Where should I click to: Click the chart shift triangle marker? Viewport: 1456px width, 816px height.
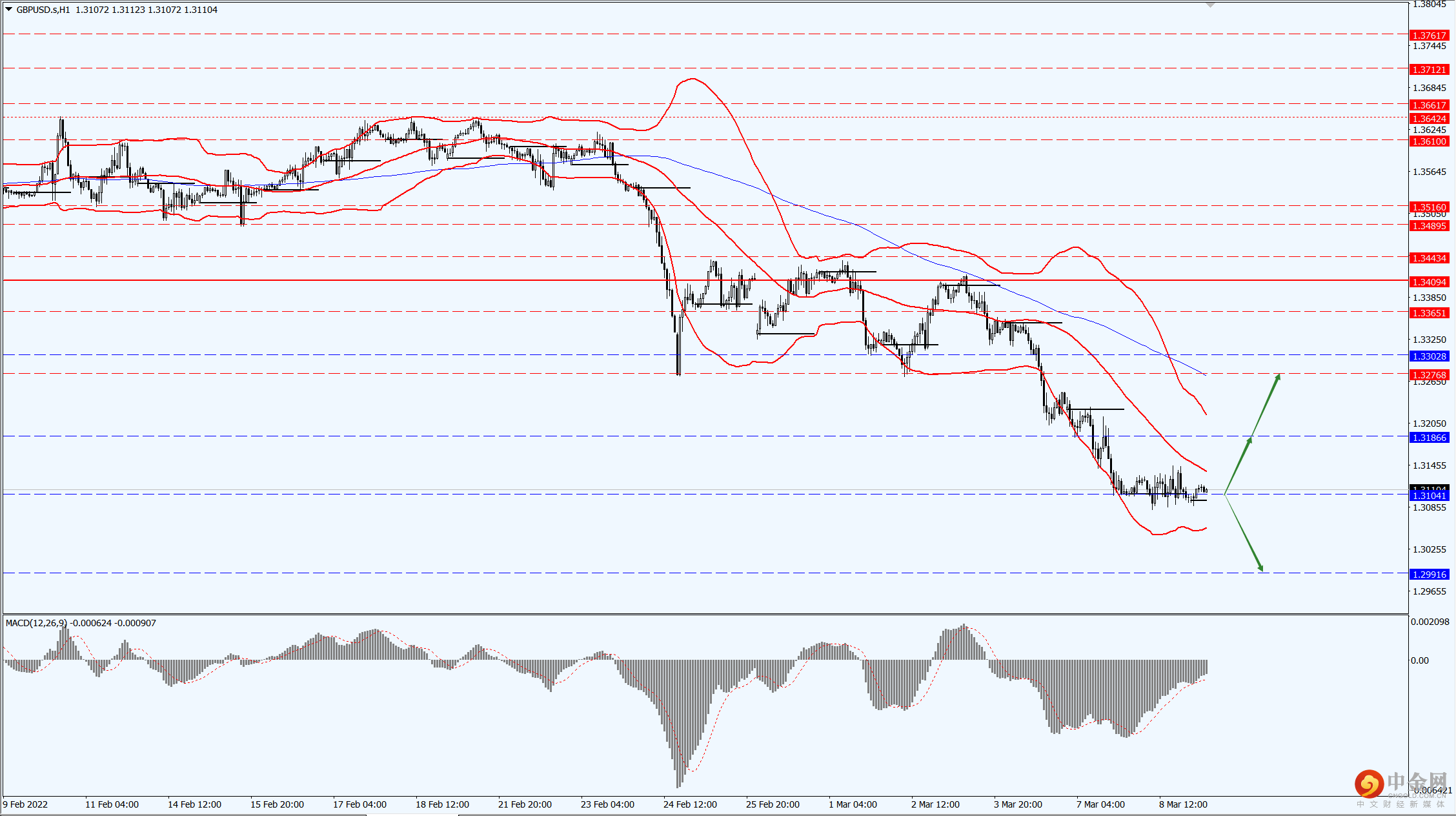[1210, 5]
